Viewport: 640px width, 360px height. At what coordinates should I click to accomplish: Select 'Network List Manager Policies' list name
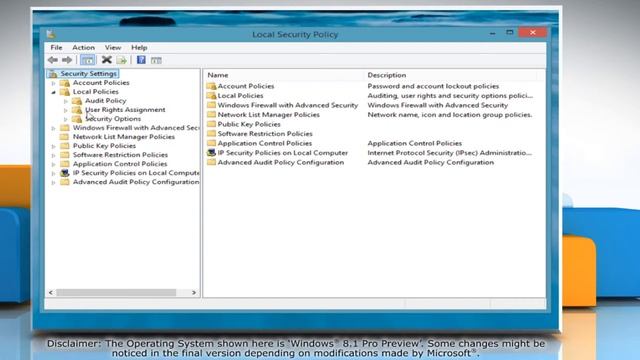pos(269,115)
